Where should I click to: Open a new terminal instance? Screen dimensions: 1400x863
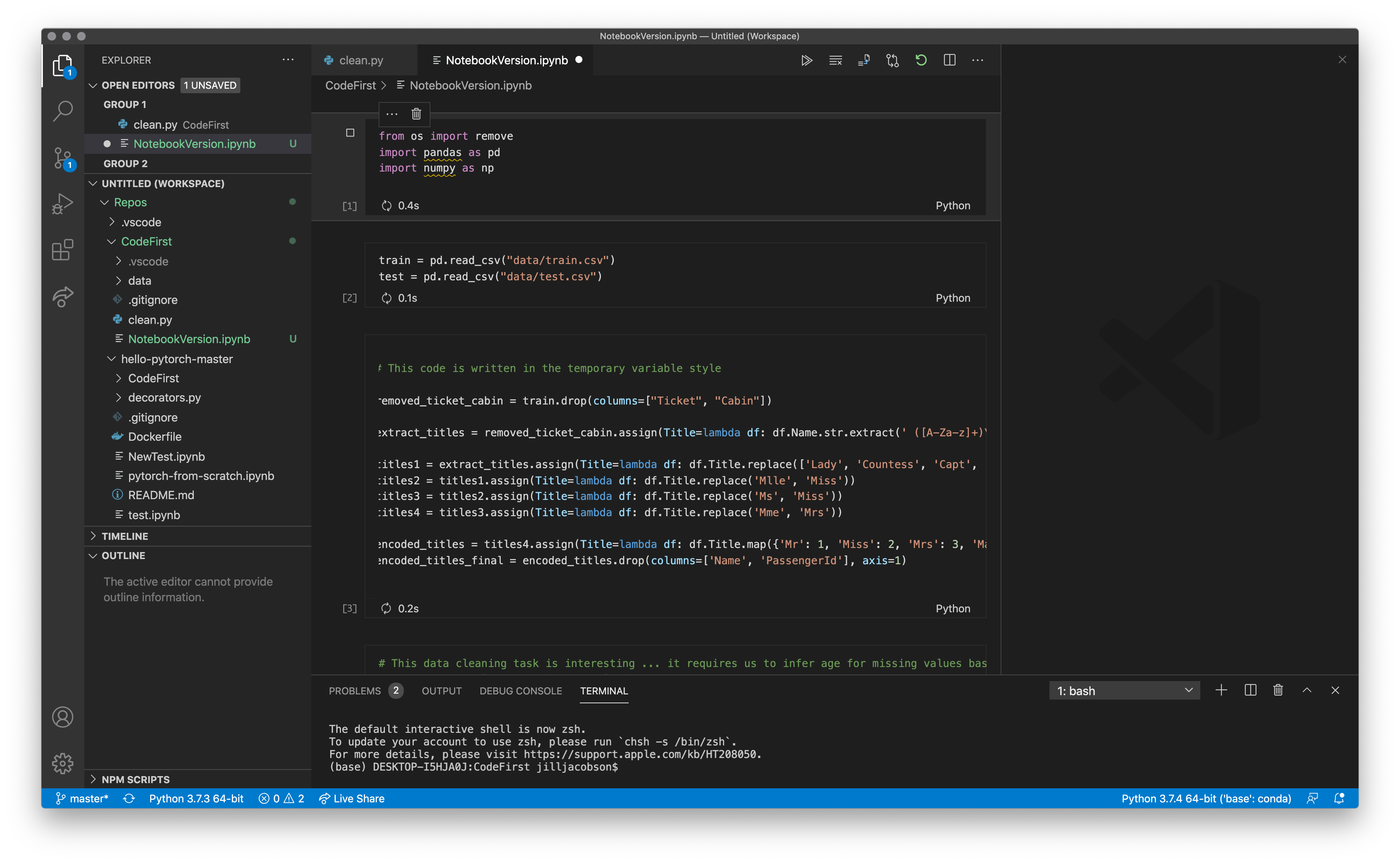1221,690
